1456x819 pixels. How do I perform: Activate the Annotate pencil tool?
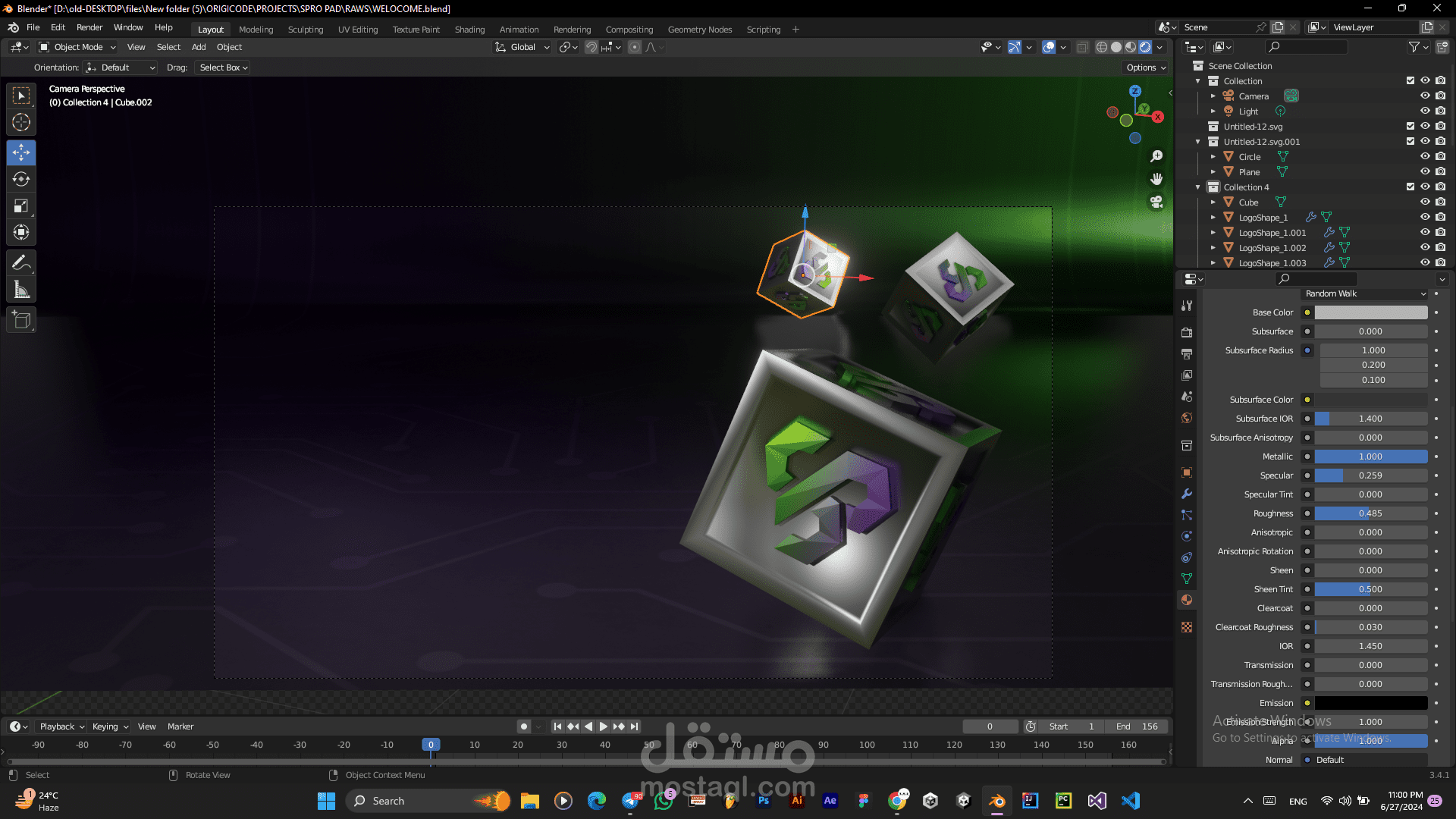click(21, 263)
